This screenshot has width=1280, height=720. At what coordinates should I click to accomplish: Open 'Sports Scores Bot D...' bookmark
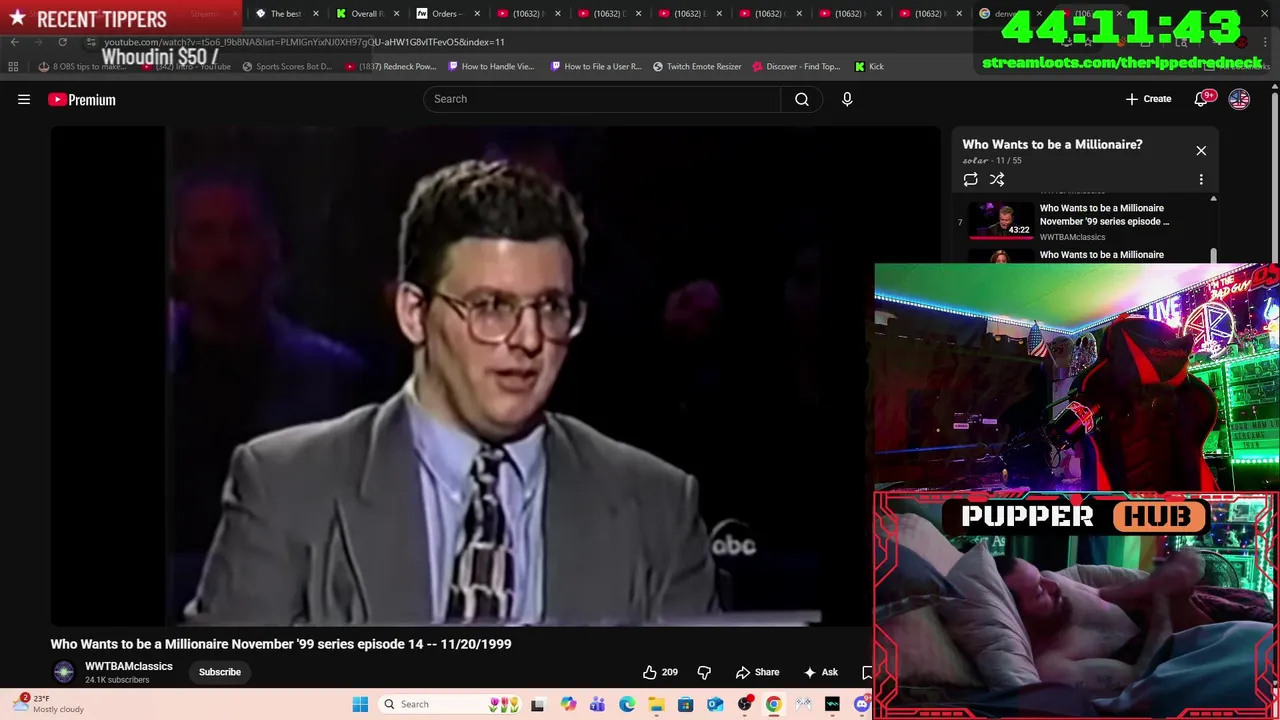[286, 66]
